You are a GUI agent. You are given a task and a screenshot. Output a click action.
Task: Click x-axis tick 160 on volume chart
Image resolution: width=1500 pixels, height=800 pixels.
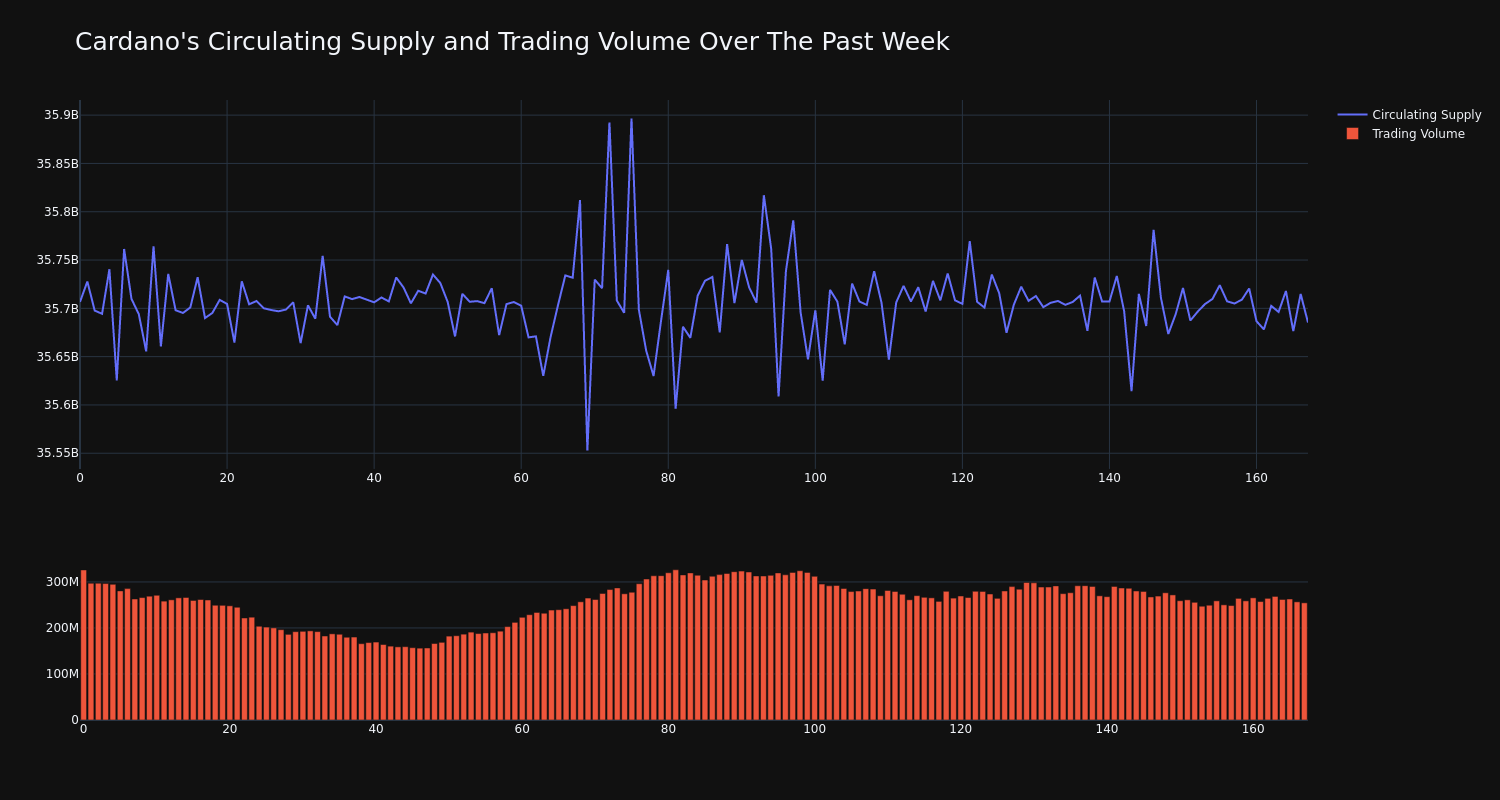click(1253, 729)
